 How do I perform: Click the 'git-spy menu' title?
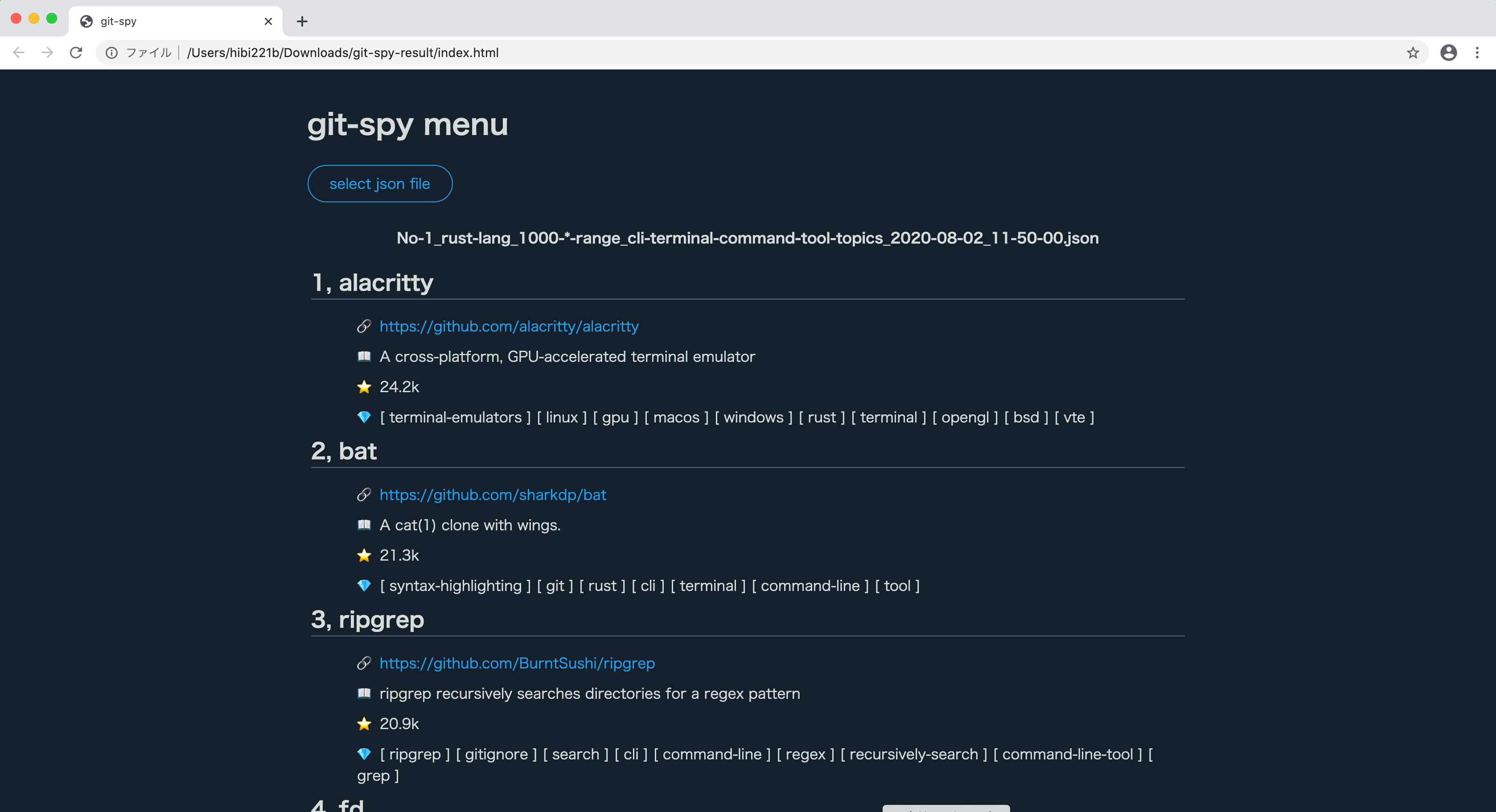tap(408, 125)
